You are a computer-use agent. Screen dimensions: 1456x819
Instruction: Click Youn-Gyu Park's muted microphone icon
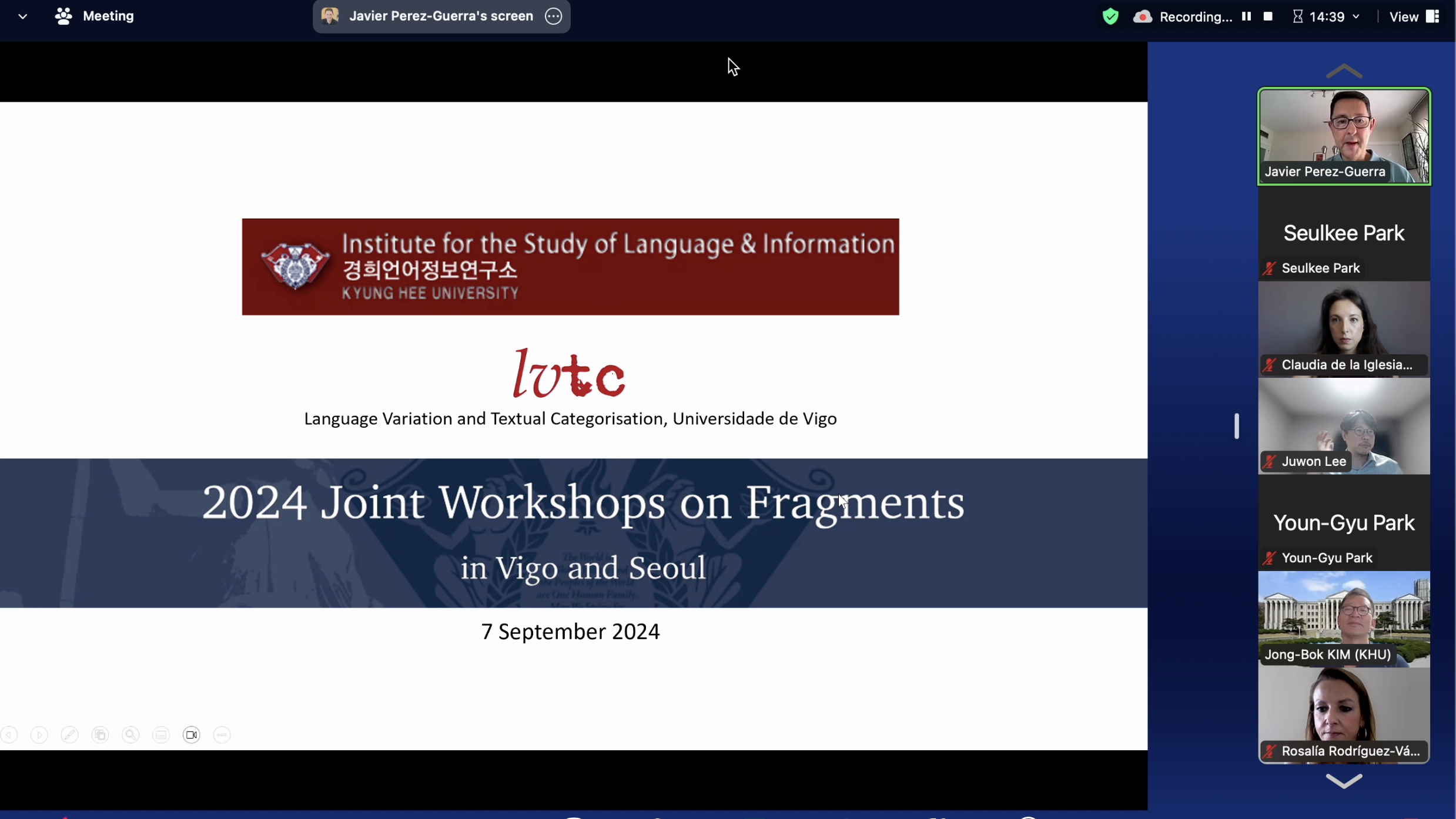1270,558
